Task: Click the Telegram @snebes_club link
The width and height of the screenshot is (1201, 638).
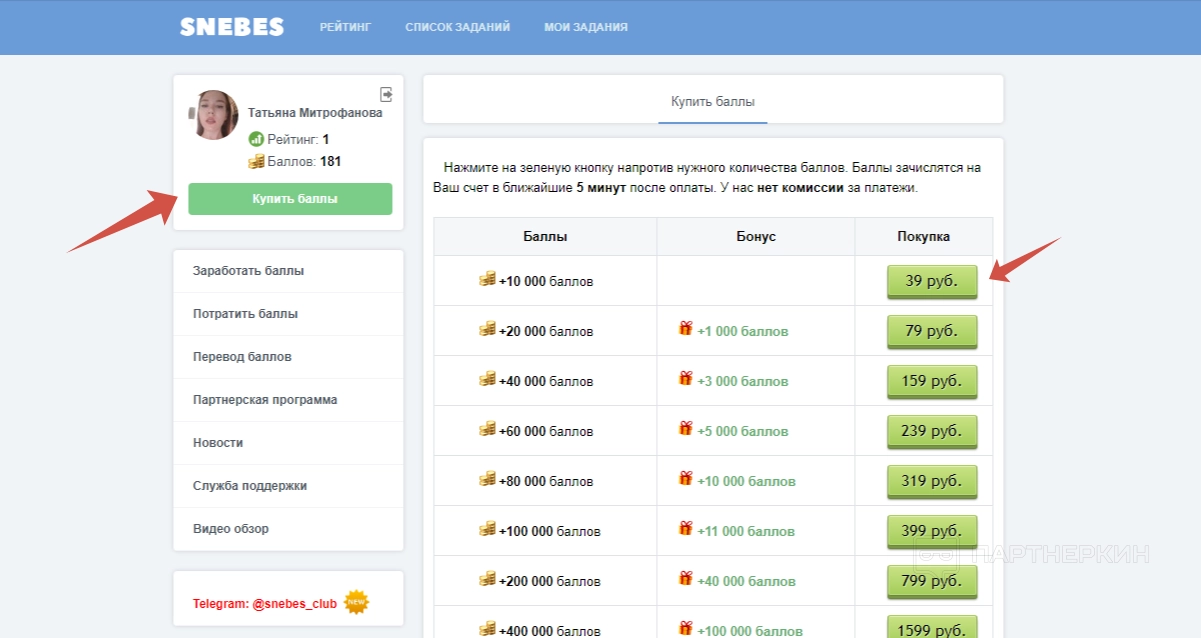Action: click(x=265, y=605)
